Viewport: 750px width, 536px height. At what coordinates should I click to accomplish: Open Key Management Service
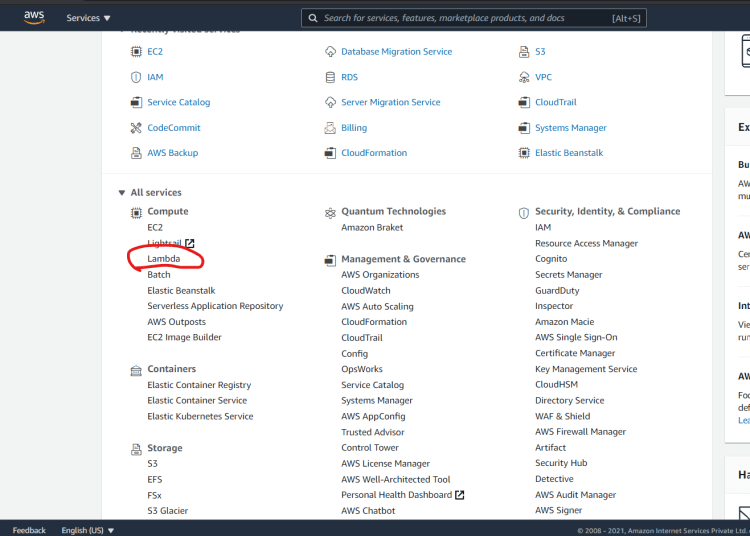pos(586,369)
